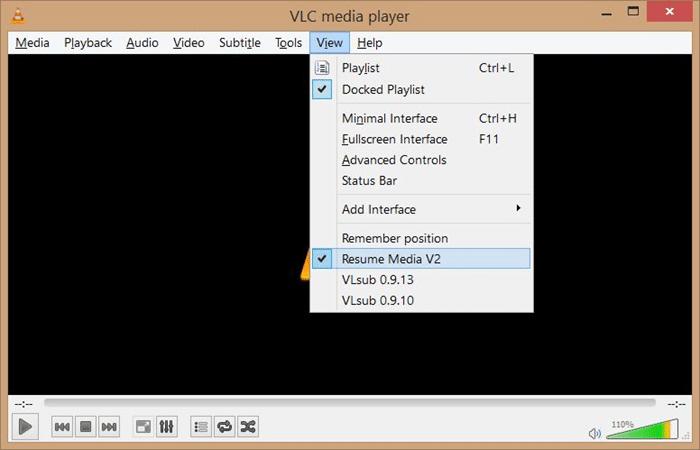Enable Advanced Controls

[x=421, y=160]
